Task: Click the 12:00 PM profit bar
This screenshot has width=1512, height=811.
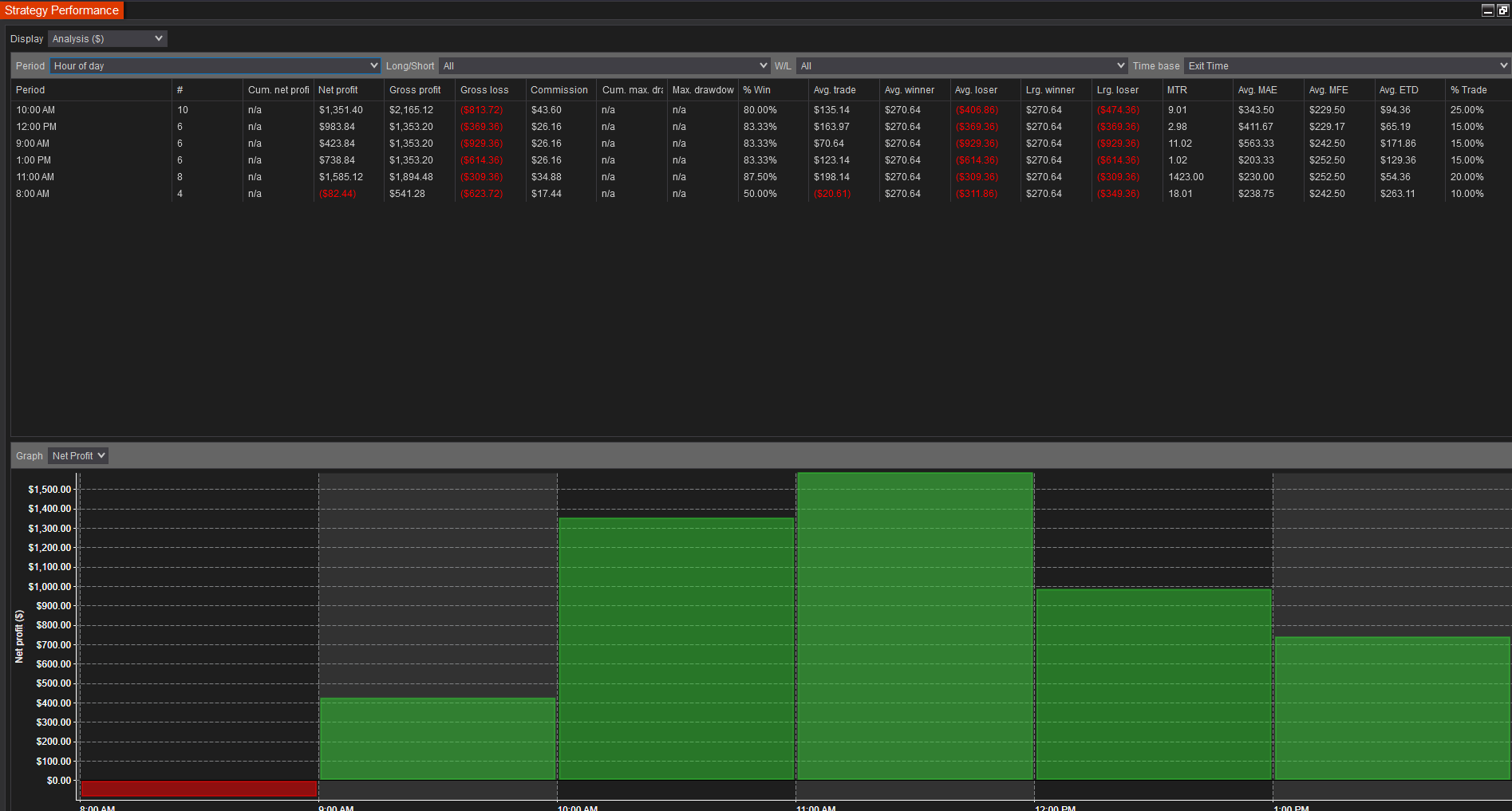Action: pos(1154,684)
